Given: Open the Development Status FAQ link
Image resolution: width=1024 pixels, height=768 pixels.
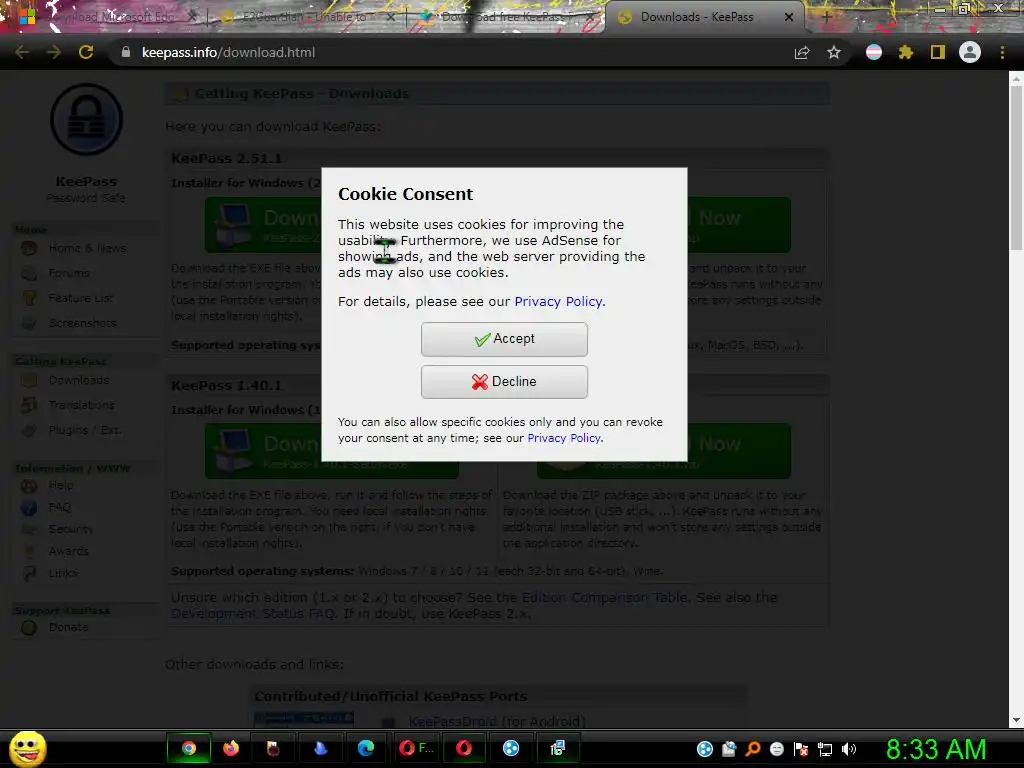Looking at the screenshot, I should point(253,613).
